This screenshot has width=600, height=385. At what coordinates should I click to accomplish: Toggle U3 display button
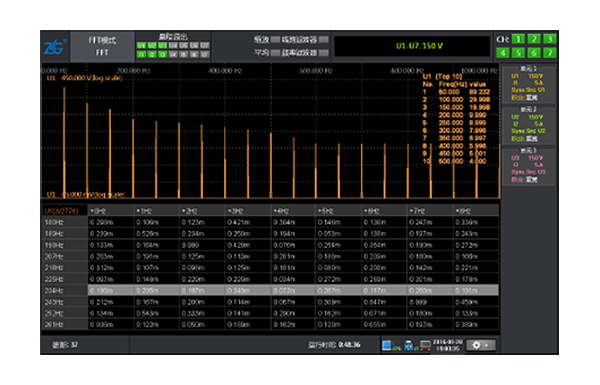click(163, 46)
